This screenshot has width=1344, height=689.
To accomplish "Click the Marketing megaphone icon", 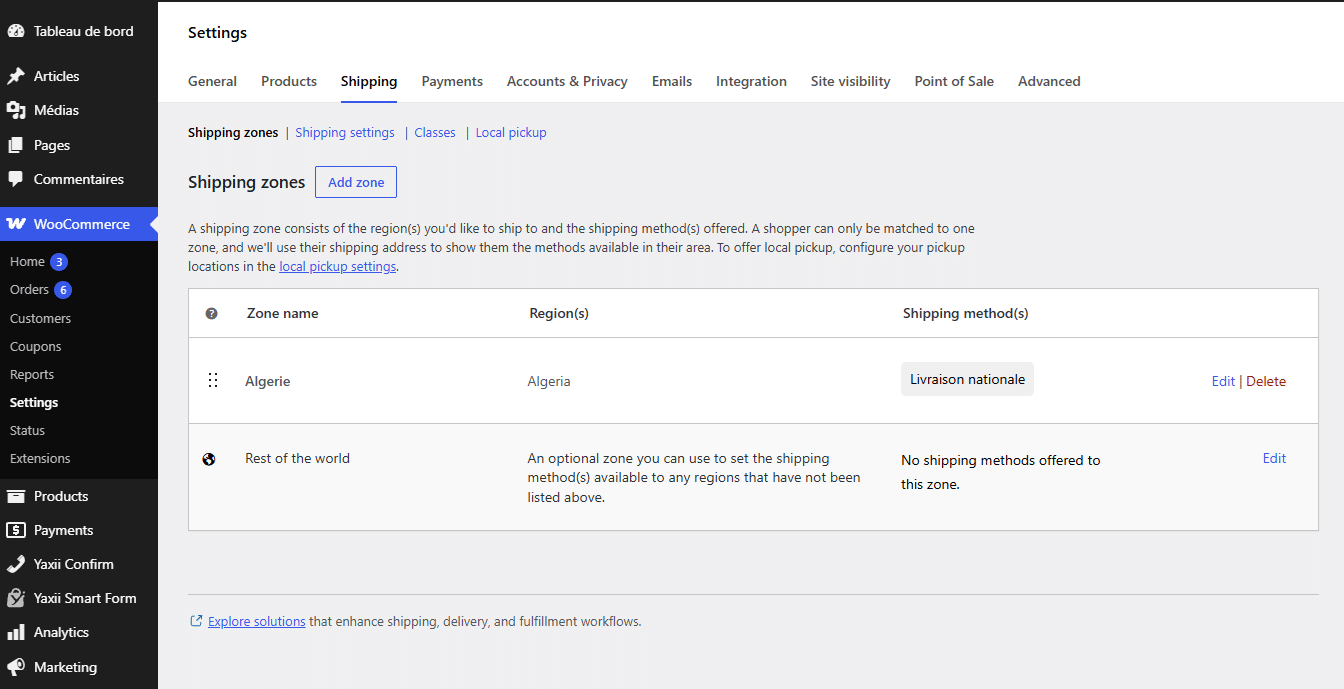I will pos(15,667).
